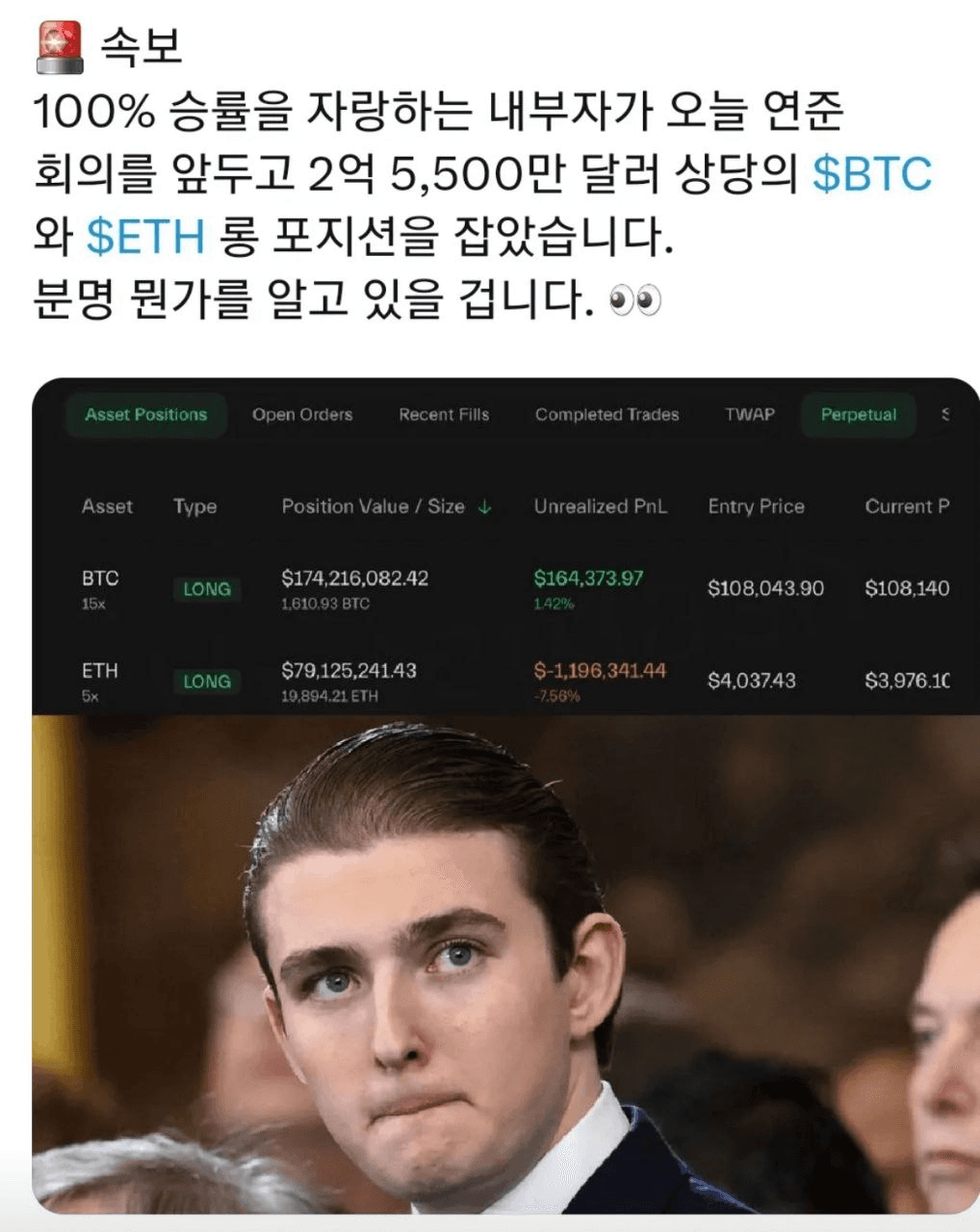Image resolution: width=980 pixels, height=1232 pixels.
Task: Open the $BTC cashtag link
Action: tap(872, 174)
